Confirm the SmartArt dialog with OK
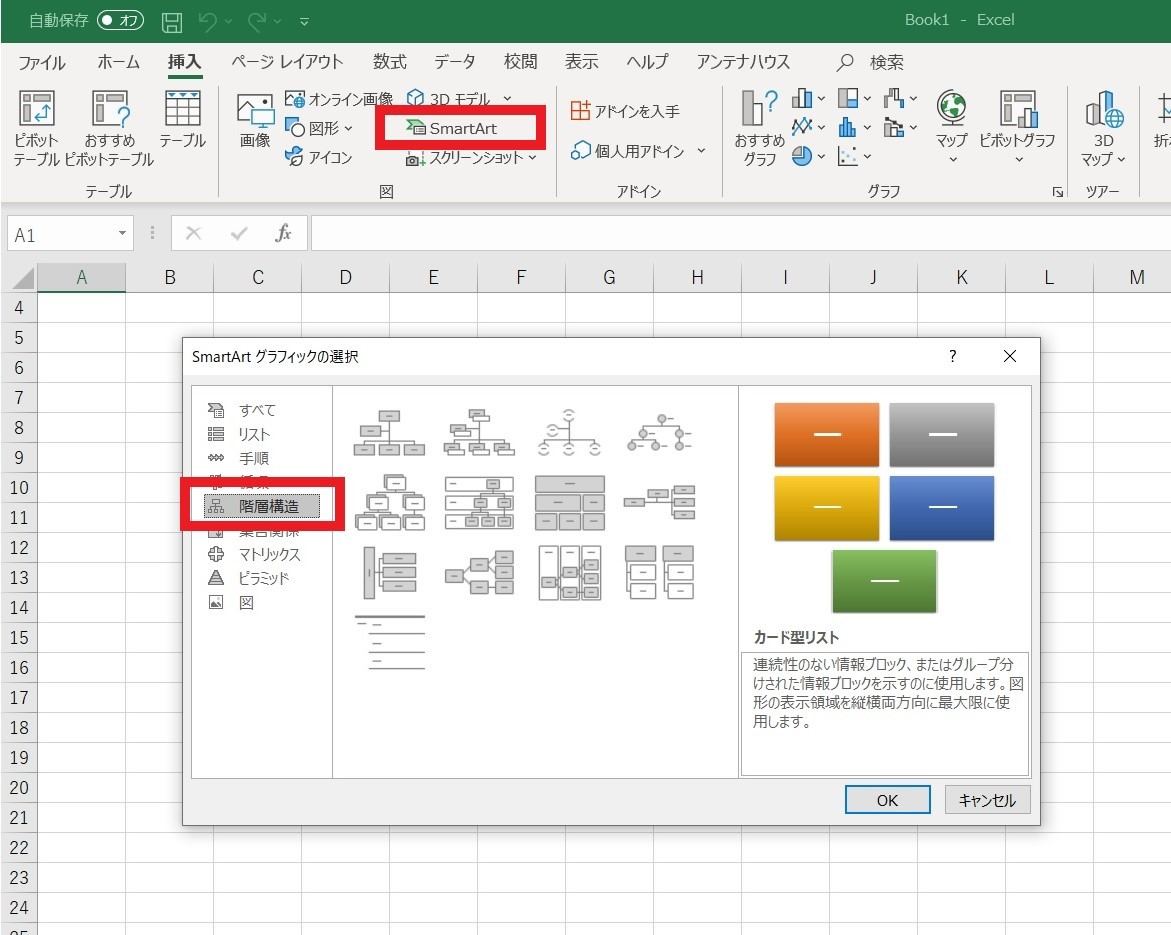Image resolution: width=1171 pixels, height=935 pixels. [x=887, y=800]
